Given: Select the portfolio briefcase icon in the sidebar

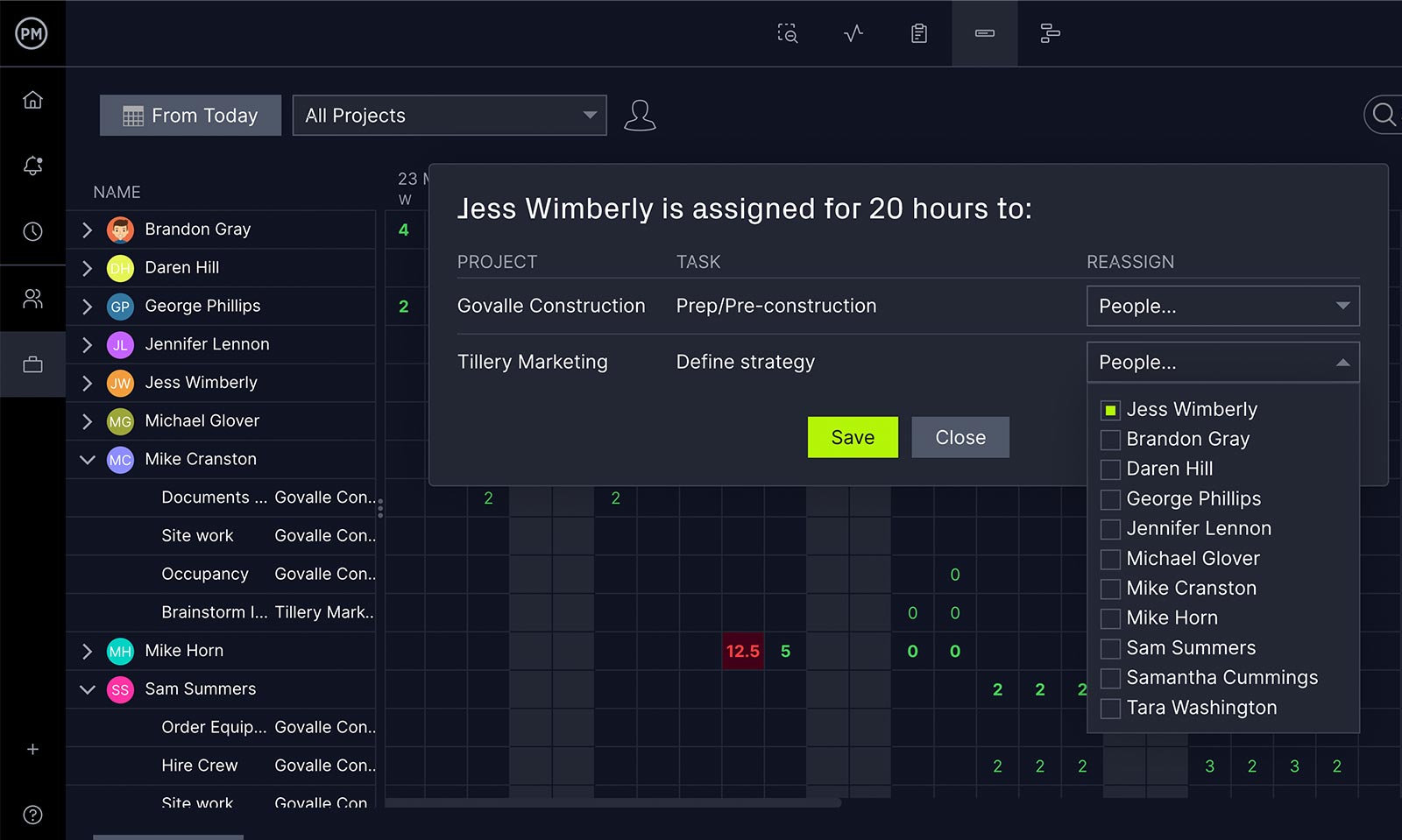Looking at the screenshot, I should pos(32,364).
